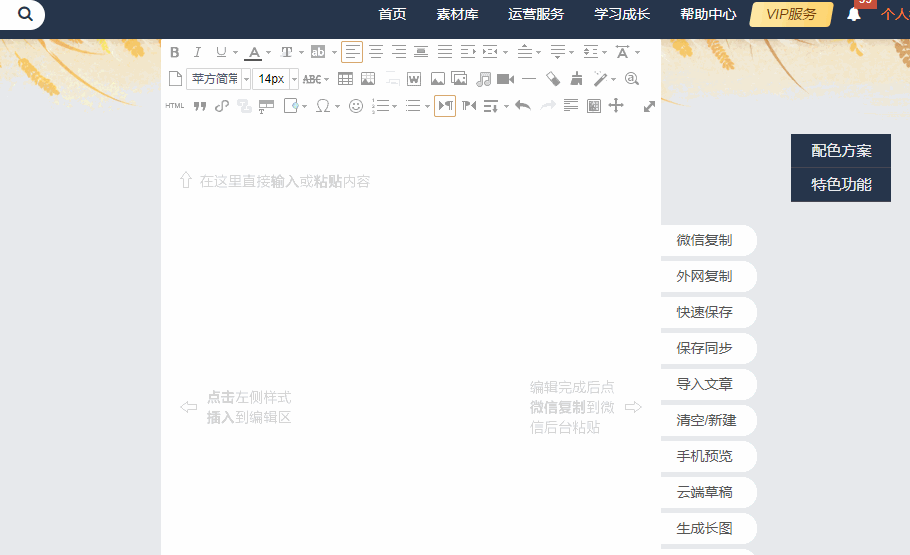Open the font family dropdown

pos(246,79)
